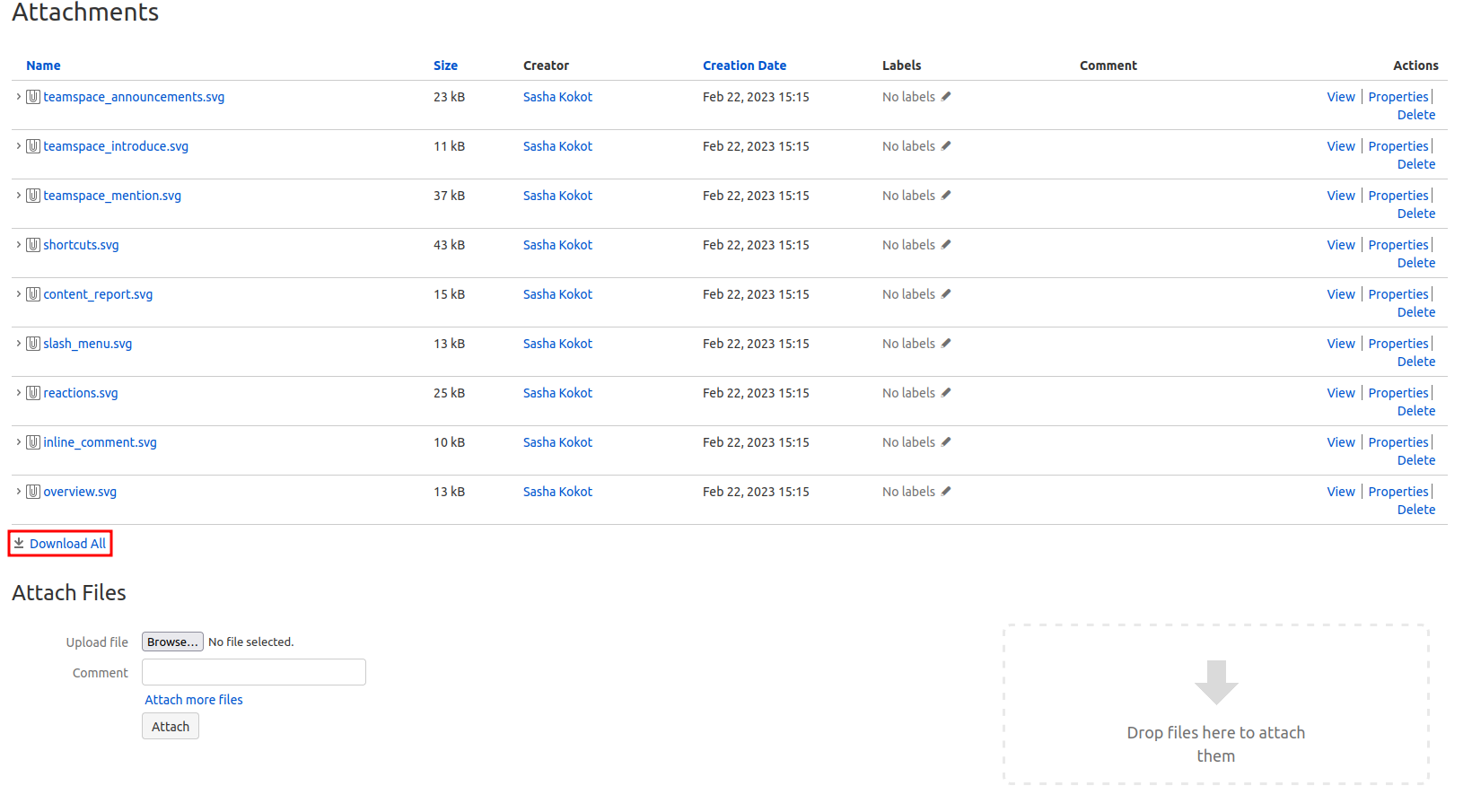The width and height of the screenshot is (1472, 812).
Task: Click edit labels pencil for teamspace_announcements.svg
Action: click(945, 97)
